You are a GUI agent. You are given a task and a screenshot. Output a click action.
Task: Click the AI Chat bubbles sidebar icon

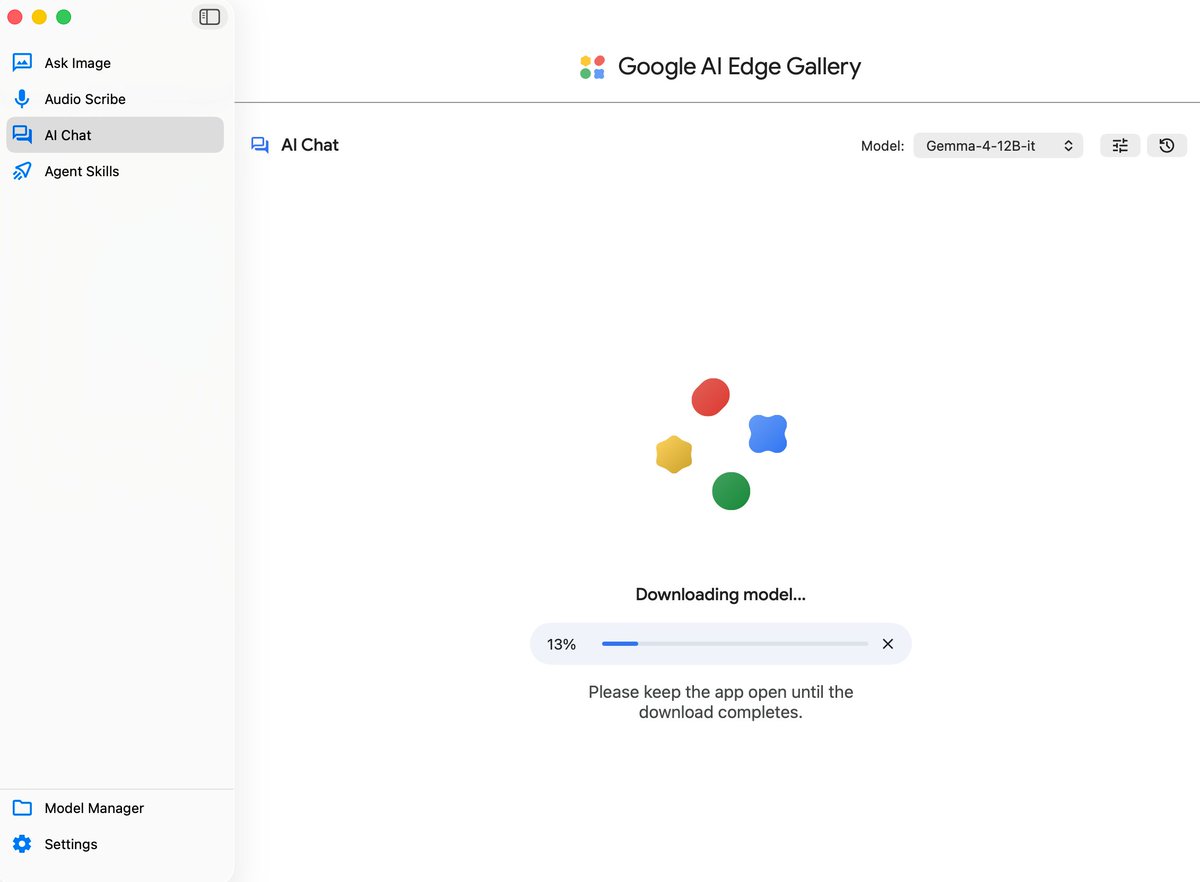point(22,135)
